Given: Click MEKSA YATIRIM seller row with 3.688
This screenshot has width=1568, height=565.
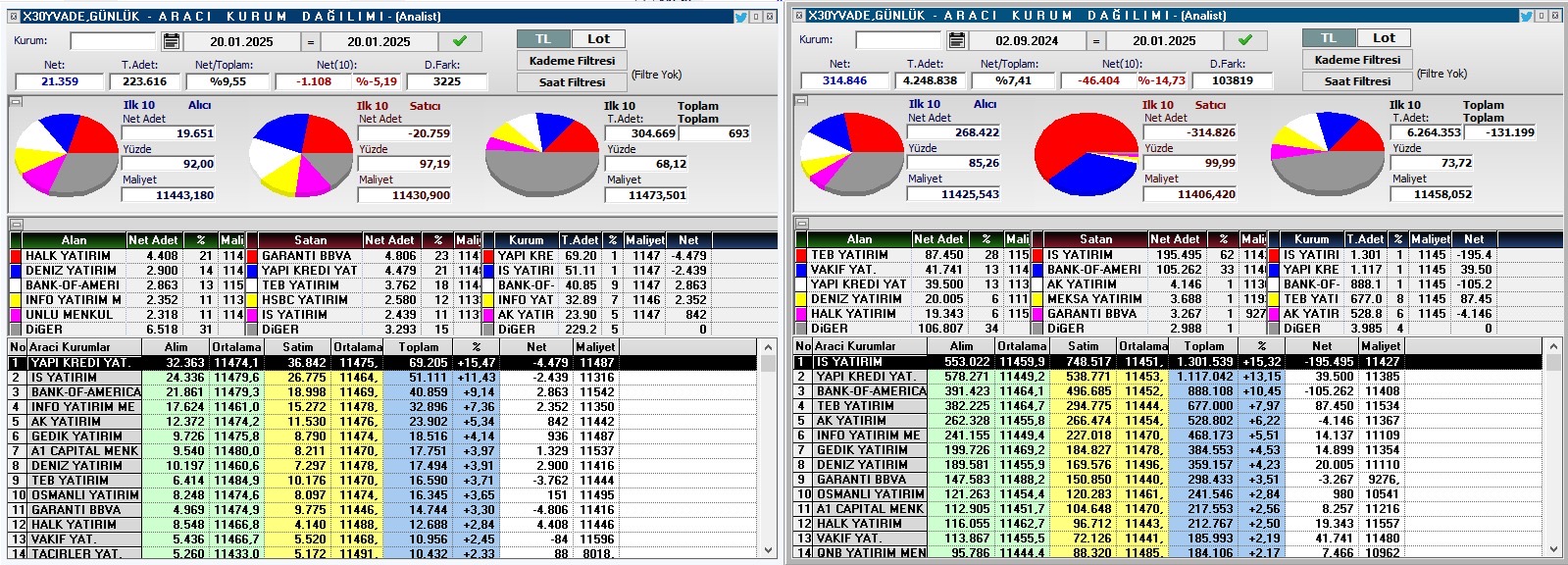Looking at the screenshot, I should [x=1148, y=299].
